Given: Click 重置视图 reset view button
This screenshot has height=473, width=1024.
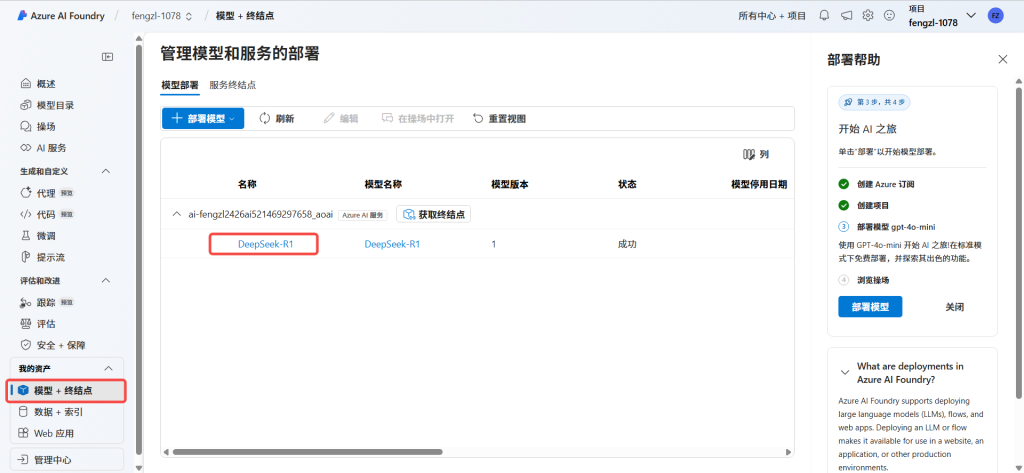Looking at the screenshot, I should [499, 118].
